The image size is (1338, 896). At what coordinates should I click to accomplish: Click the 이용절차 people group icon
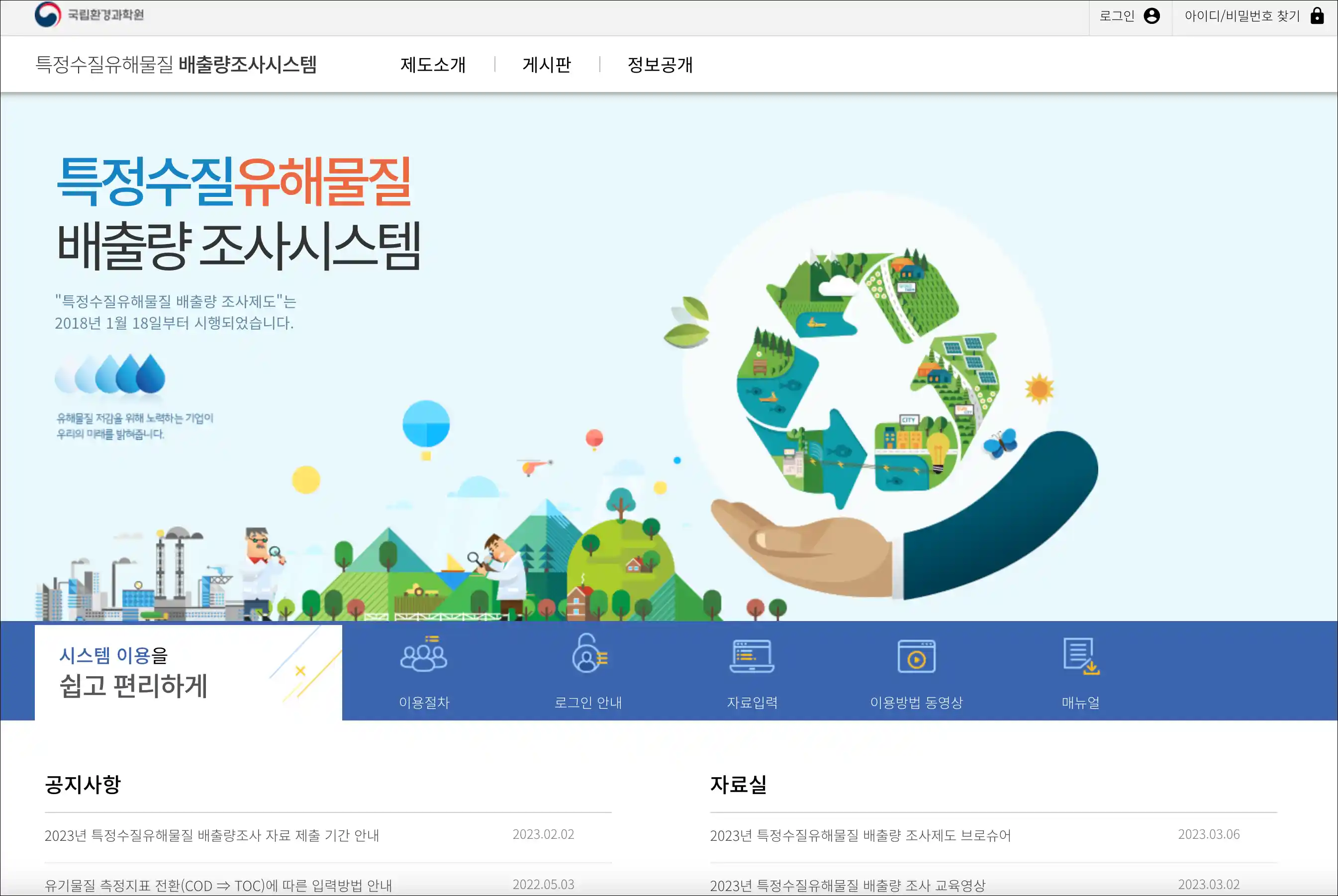coord(423,655)
